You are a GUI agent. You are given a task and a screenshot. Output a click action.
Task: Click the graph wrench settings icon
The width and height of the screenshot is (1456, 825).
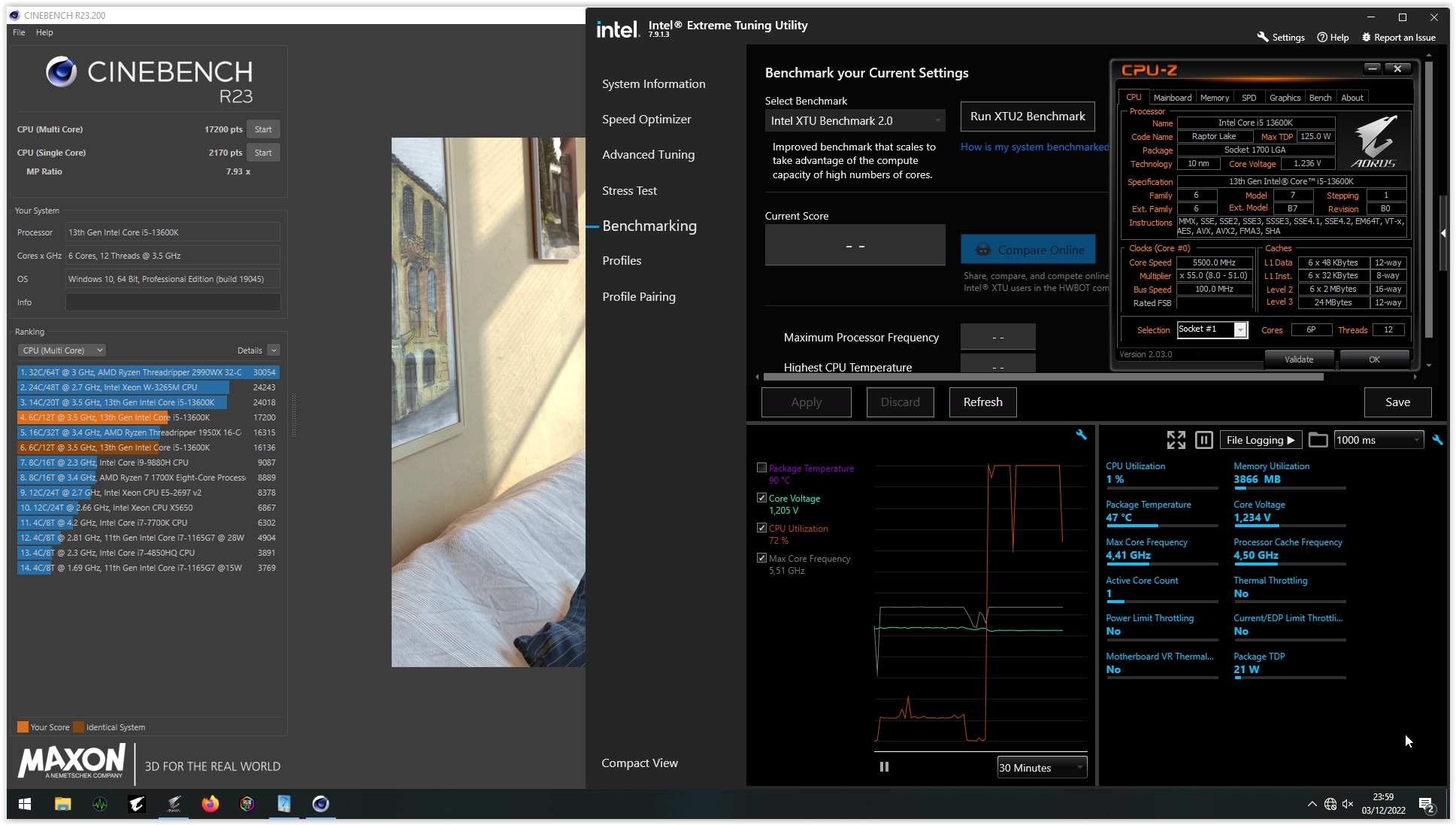[x=1081, y=435]
